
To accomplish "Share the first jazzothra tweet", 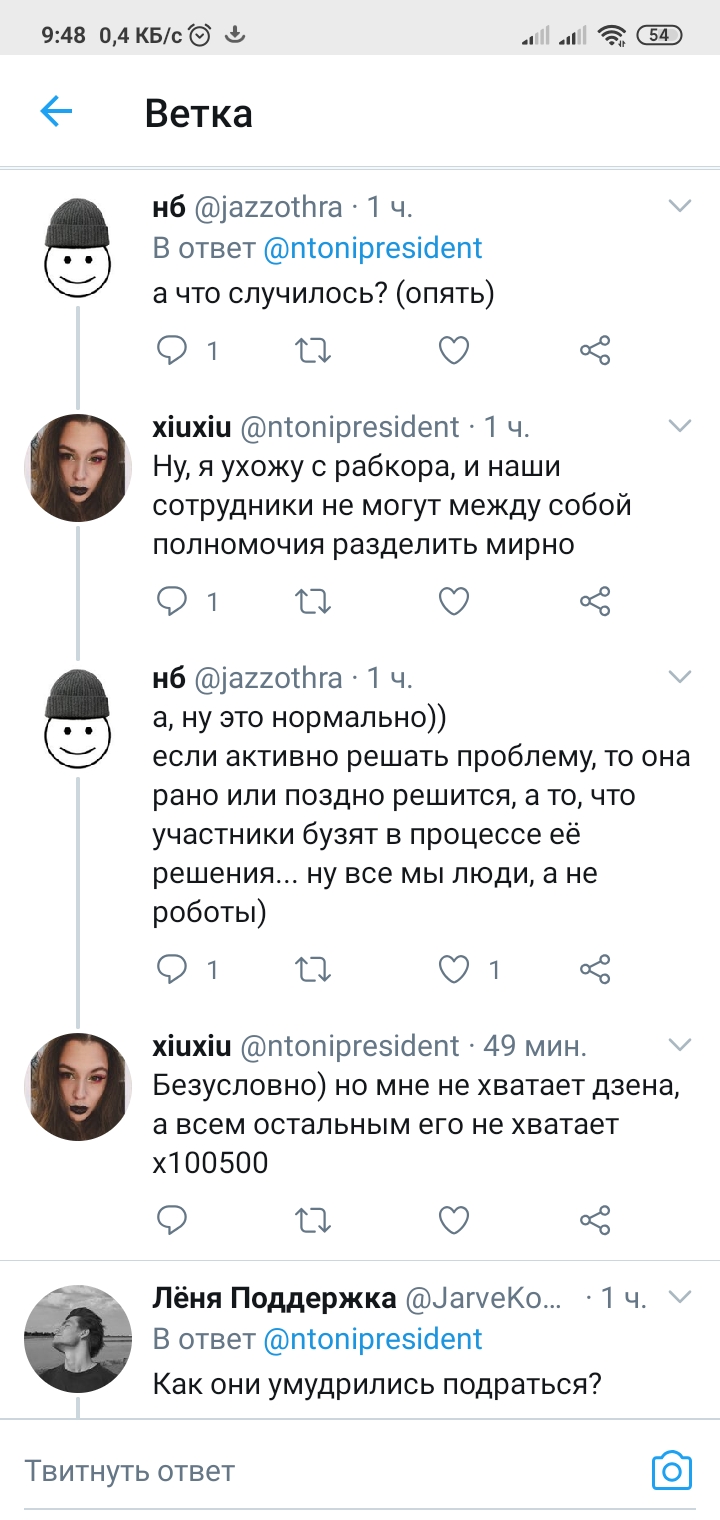I will [x=595, y=350].
